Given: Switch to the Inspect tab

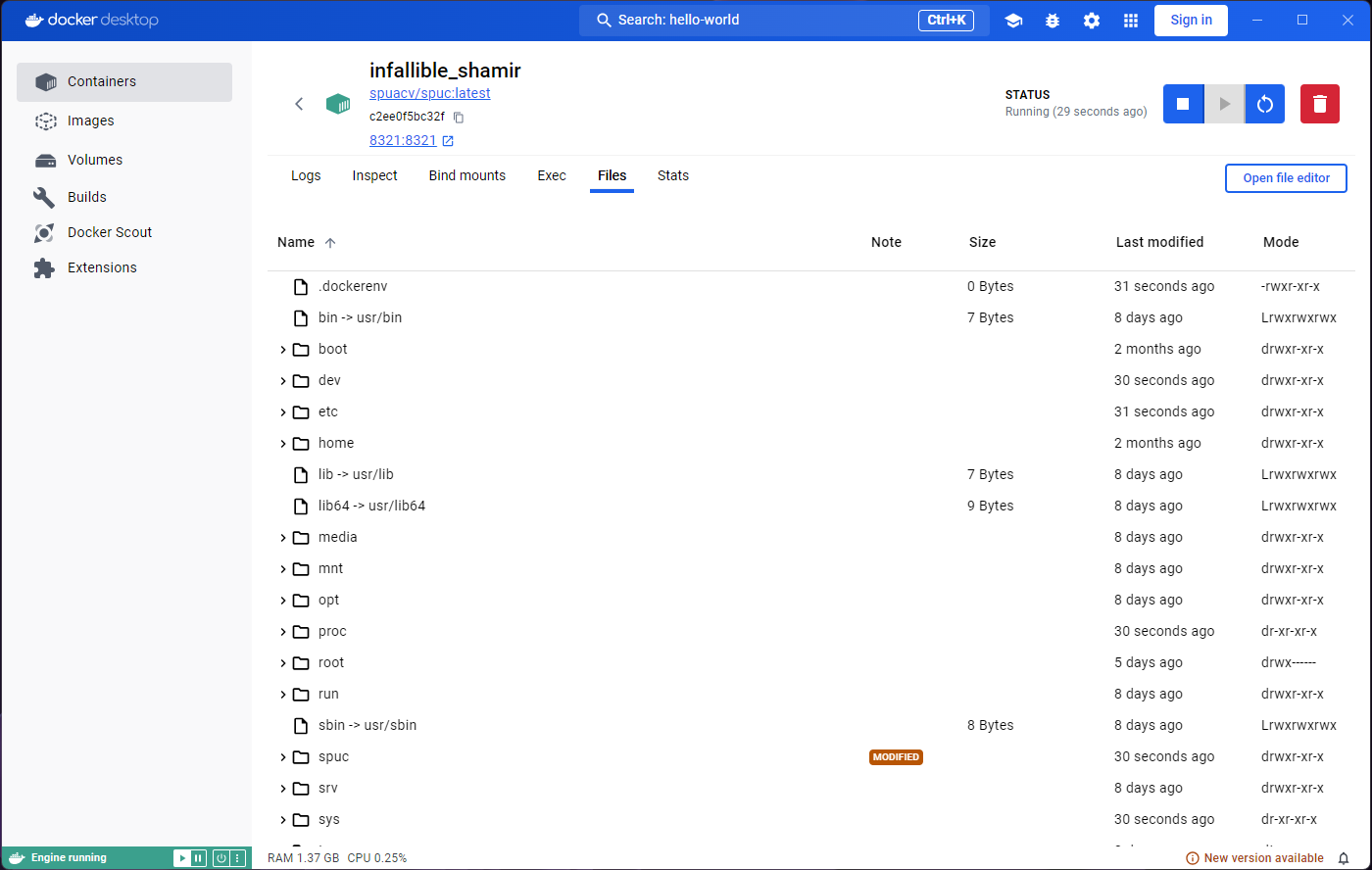Looking at the screenshot, I should 375,175.
